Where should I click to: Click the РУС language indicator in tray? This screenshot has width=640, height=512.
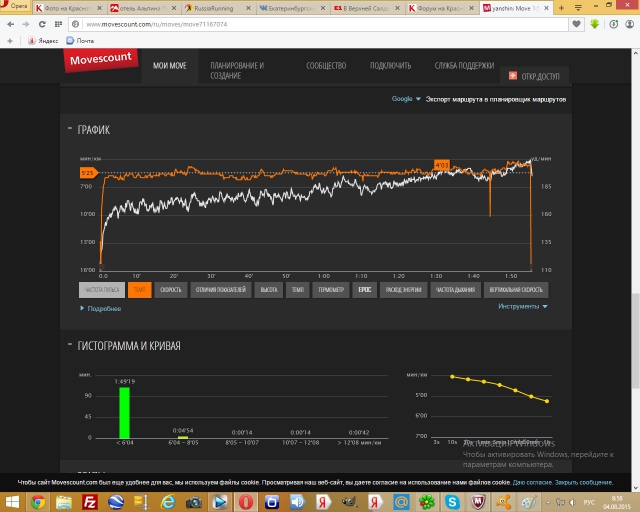coord(589,502)
